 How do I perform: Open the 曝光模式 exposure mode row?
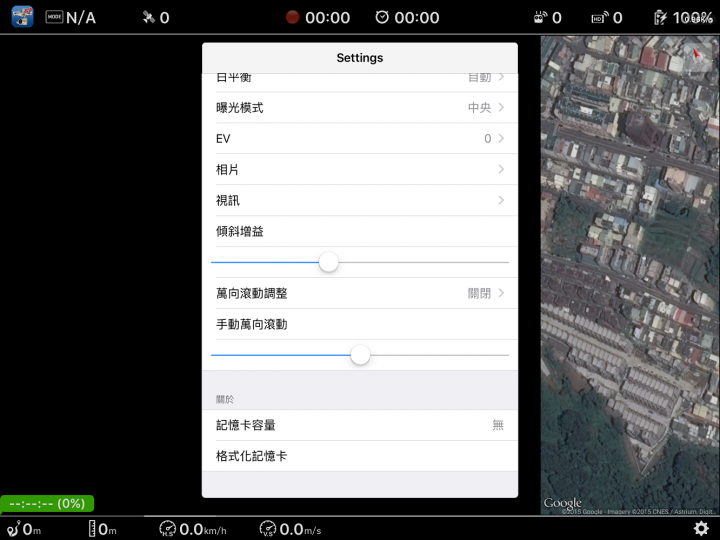click(x=360, y=107)
